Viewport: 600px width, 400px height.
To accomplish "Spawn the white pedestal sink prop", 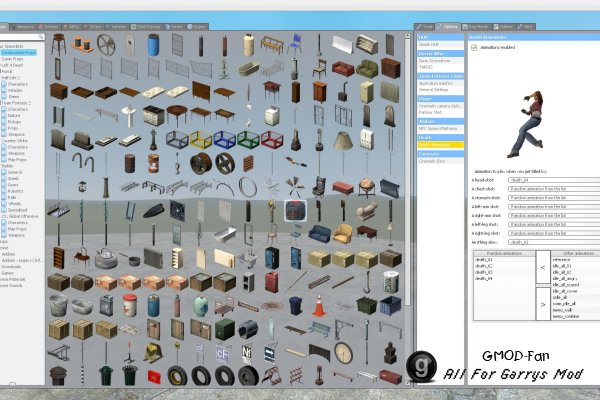I will pyautogui.click(x=129, y=116).
